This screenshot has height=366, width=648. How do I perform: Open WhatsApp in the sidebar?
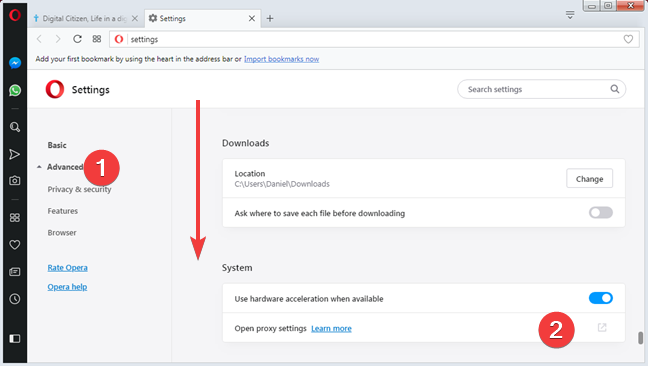(15, 90)
